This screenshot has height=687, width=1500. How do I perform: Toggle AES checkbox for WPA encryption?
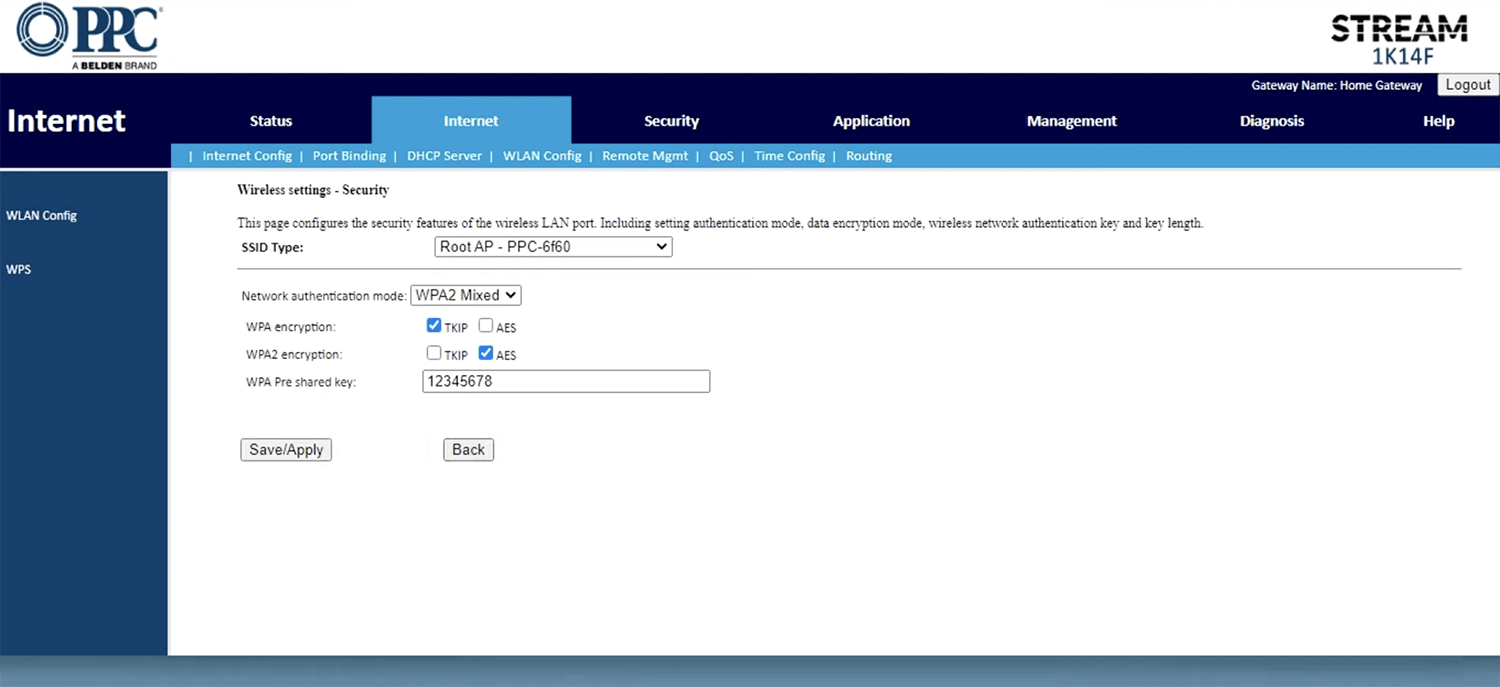click(486, 326)
